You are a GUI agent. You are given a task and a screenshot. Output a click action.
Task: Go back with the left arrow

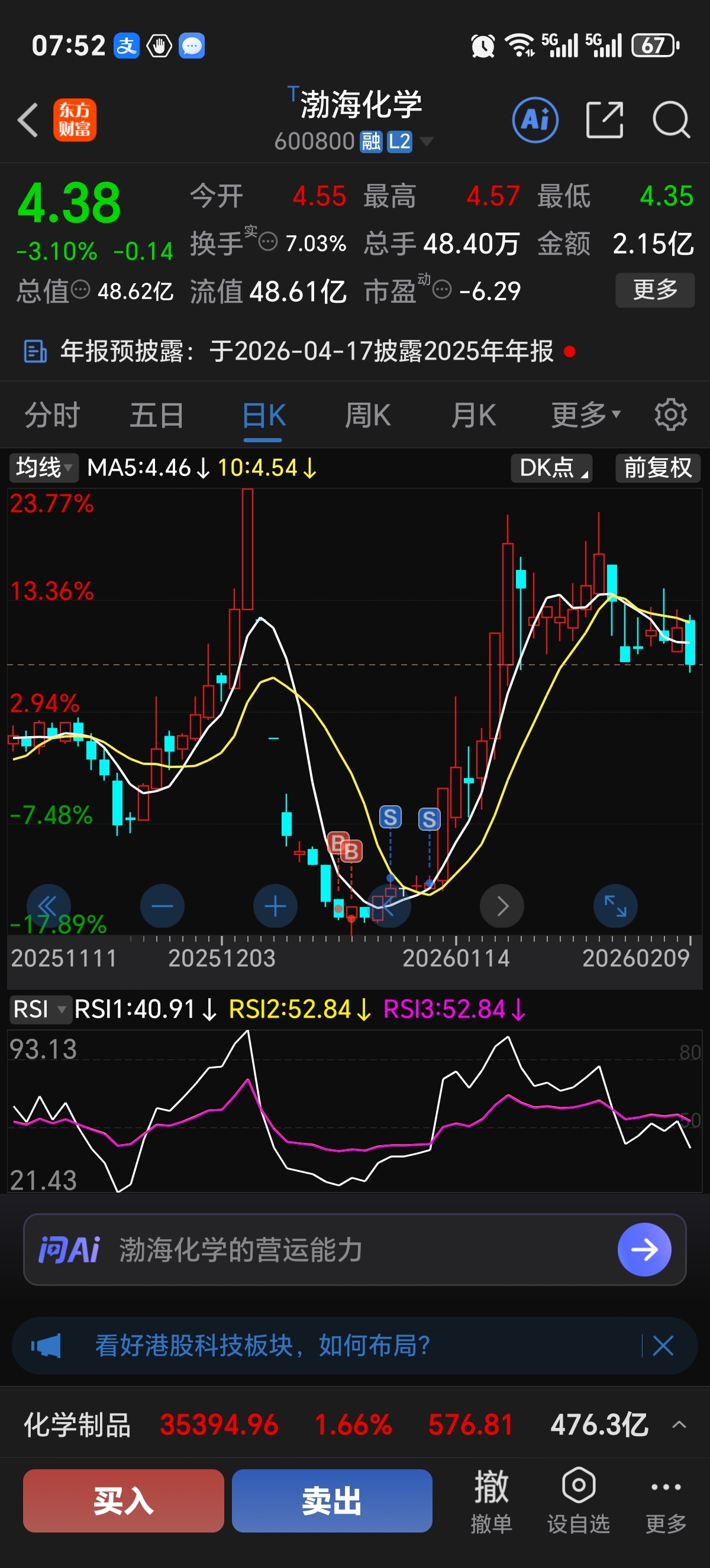click(x=28, y=119)
